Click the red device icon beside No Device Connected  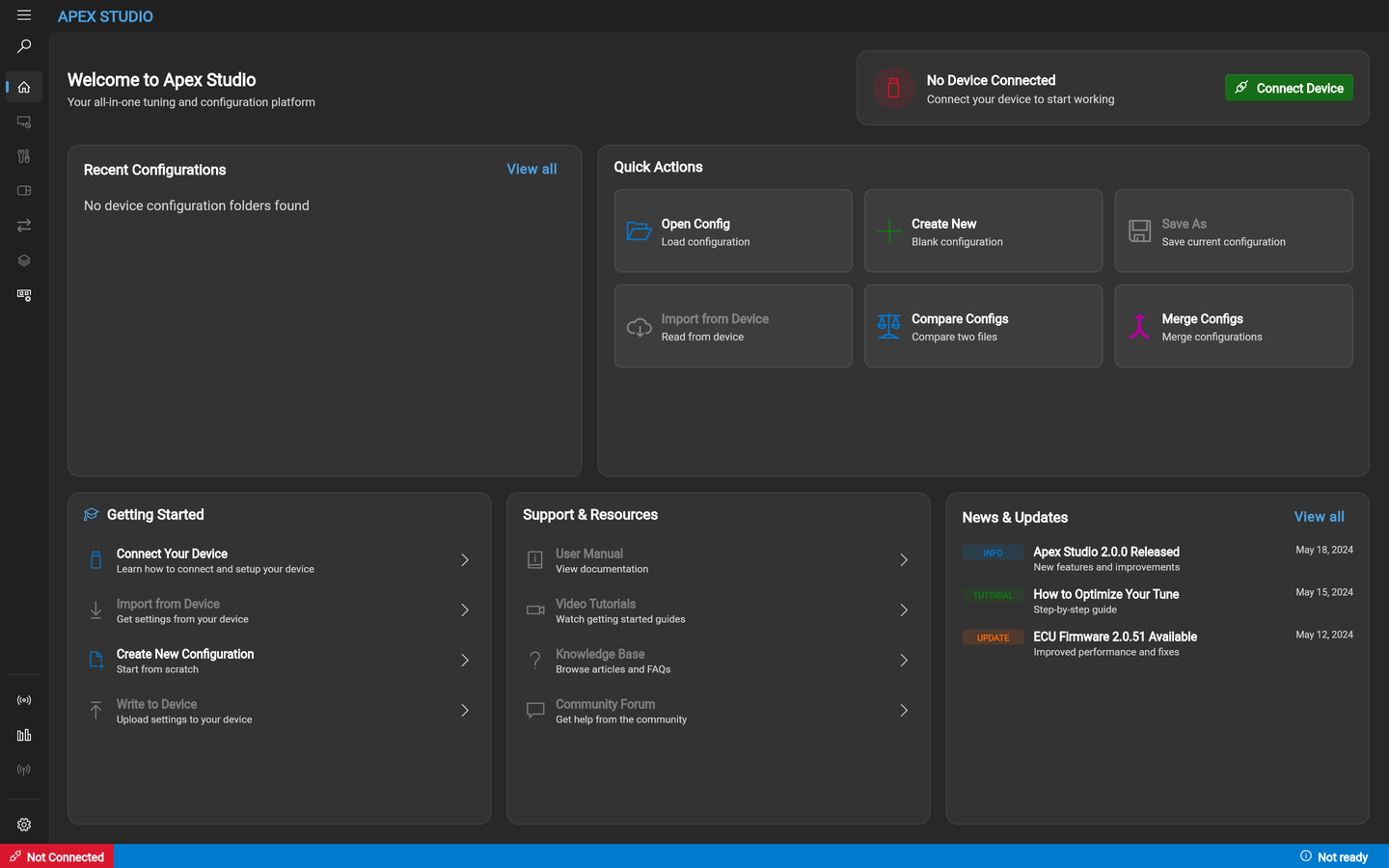pyautogui.click(x=893, y=88)
